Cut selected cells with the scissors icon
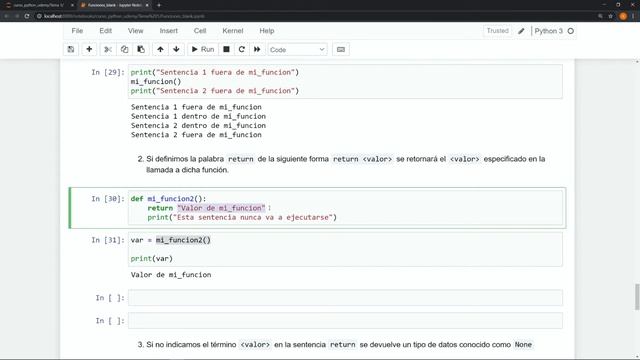 point(108,49)
